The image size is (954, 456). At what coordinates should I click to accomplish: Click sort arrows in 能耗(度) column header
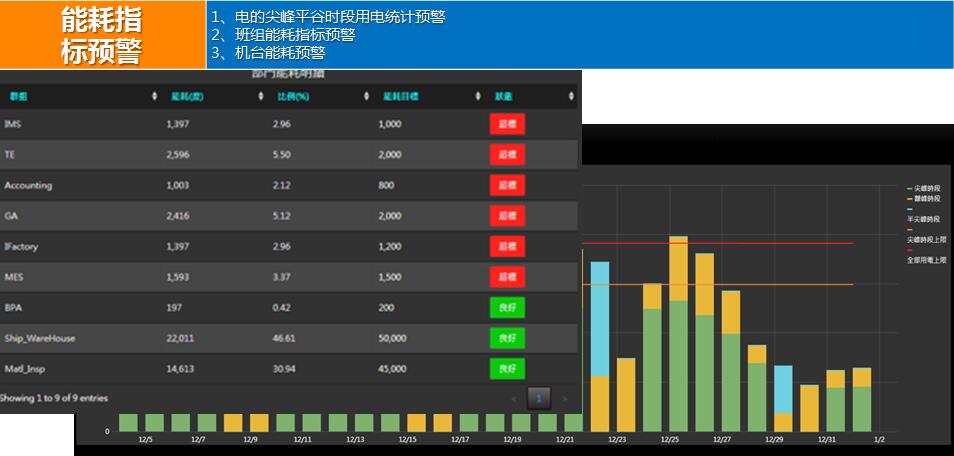261,96
